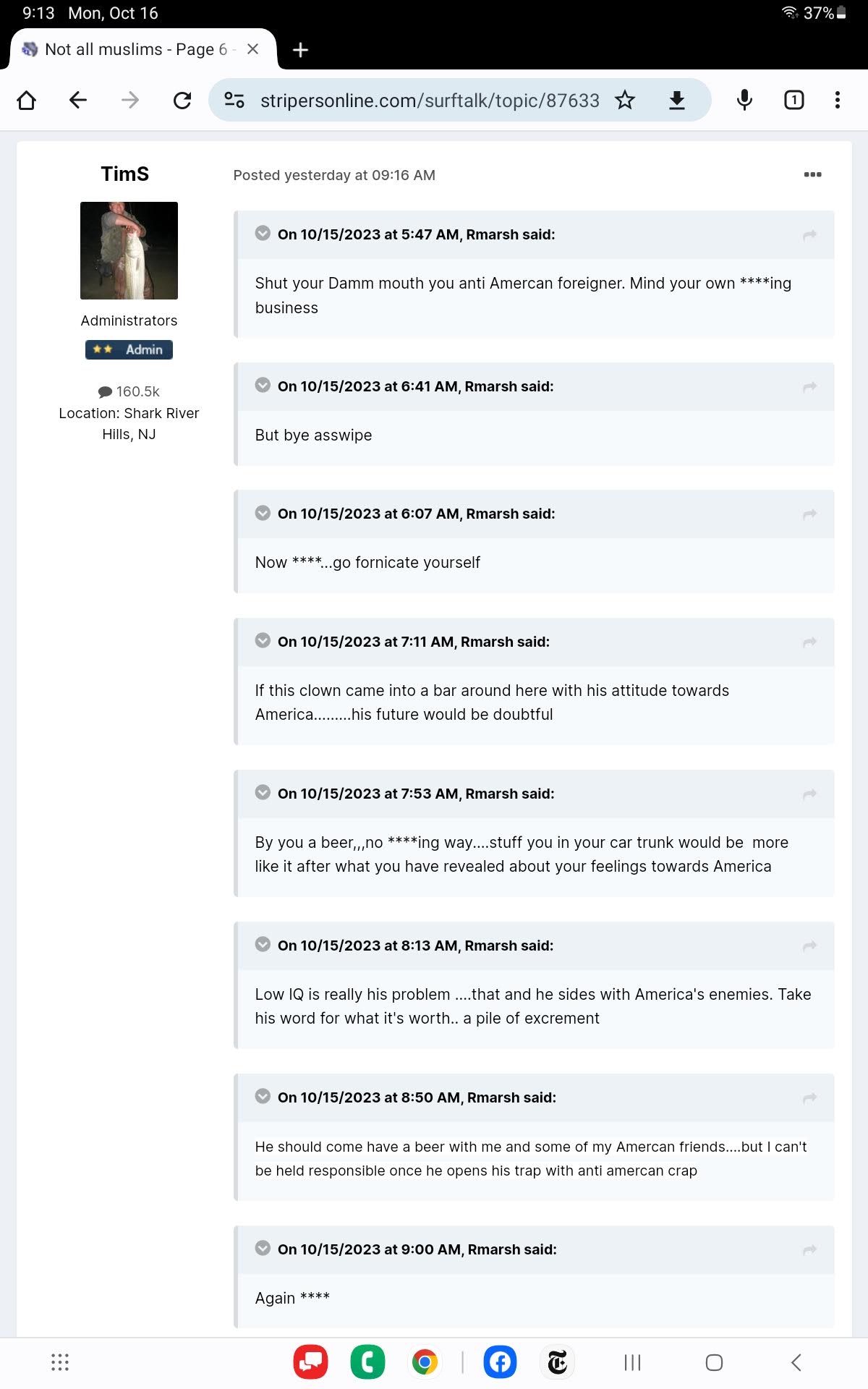
Task: Open a new browser tab
Action: pyautogui.click(x=300, y=50)
